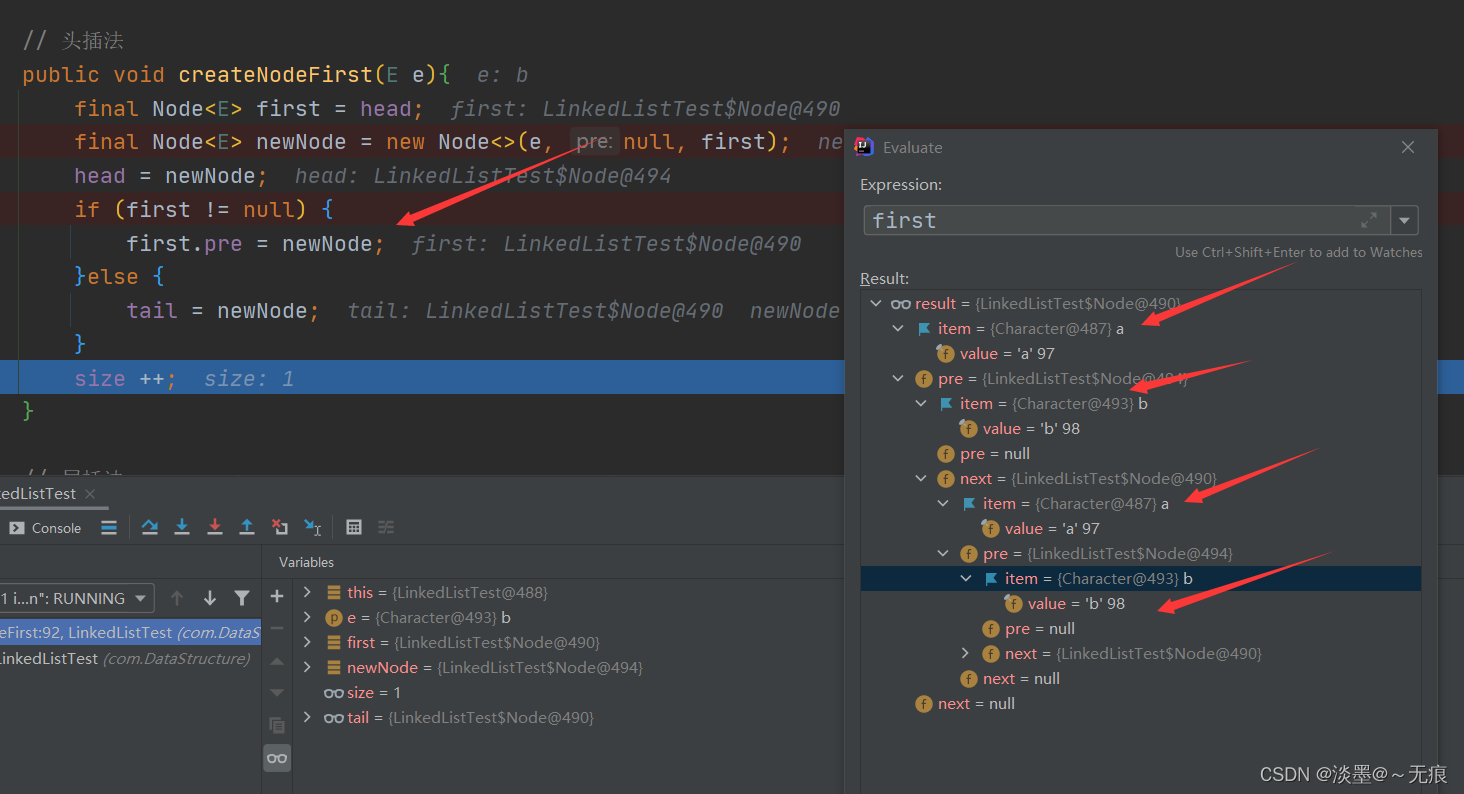Click the Remove Watch minus icon

point(277,629)
